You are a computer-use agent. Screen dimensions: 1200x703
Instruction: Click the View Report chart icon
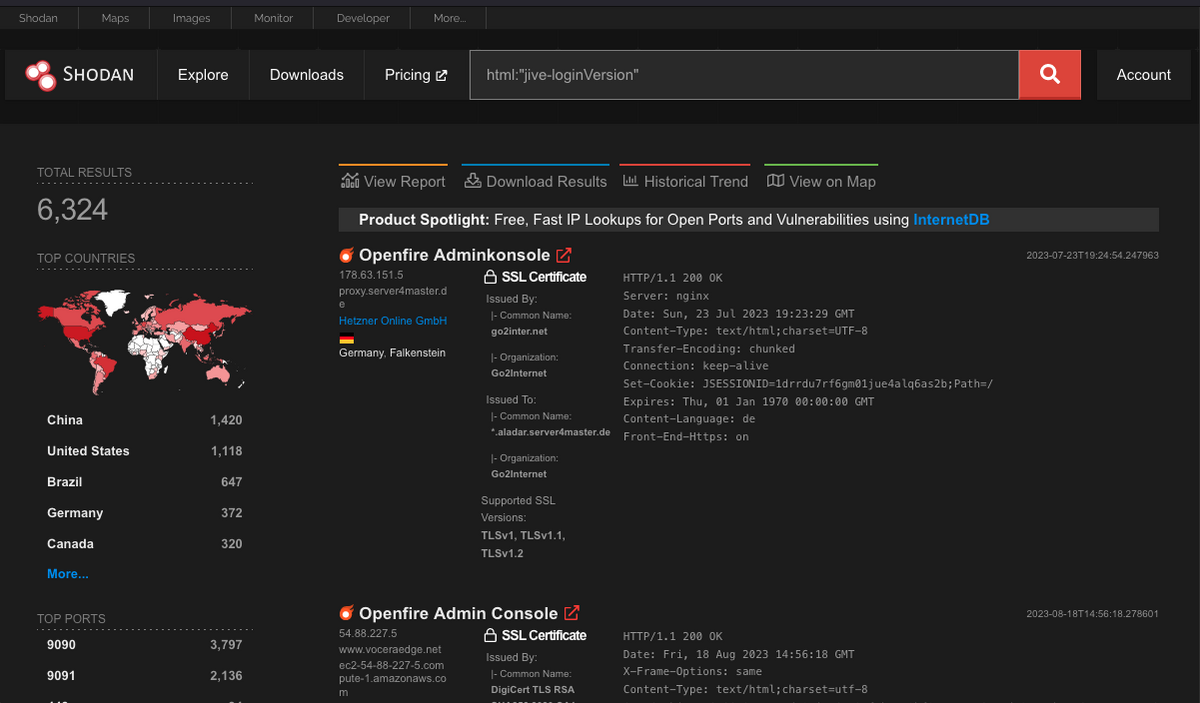(x=351, y=180)
